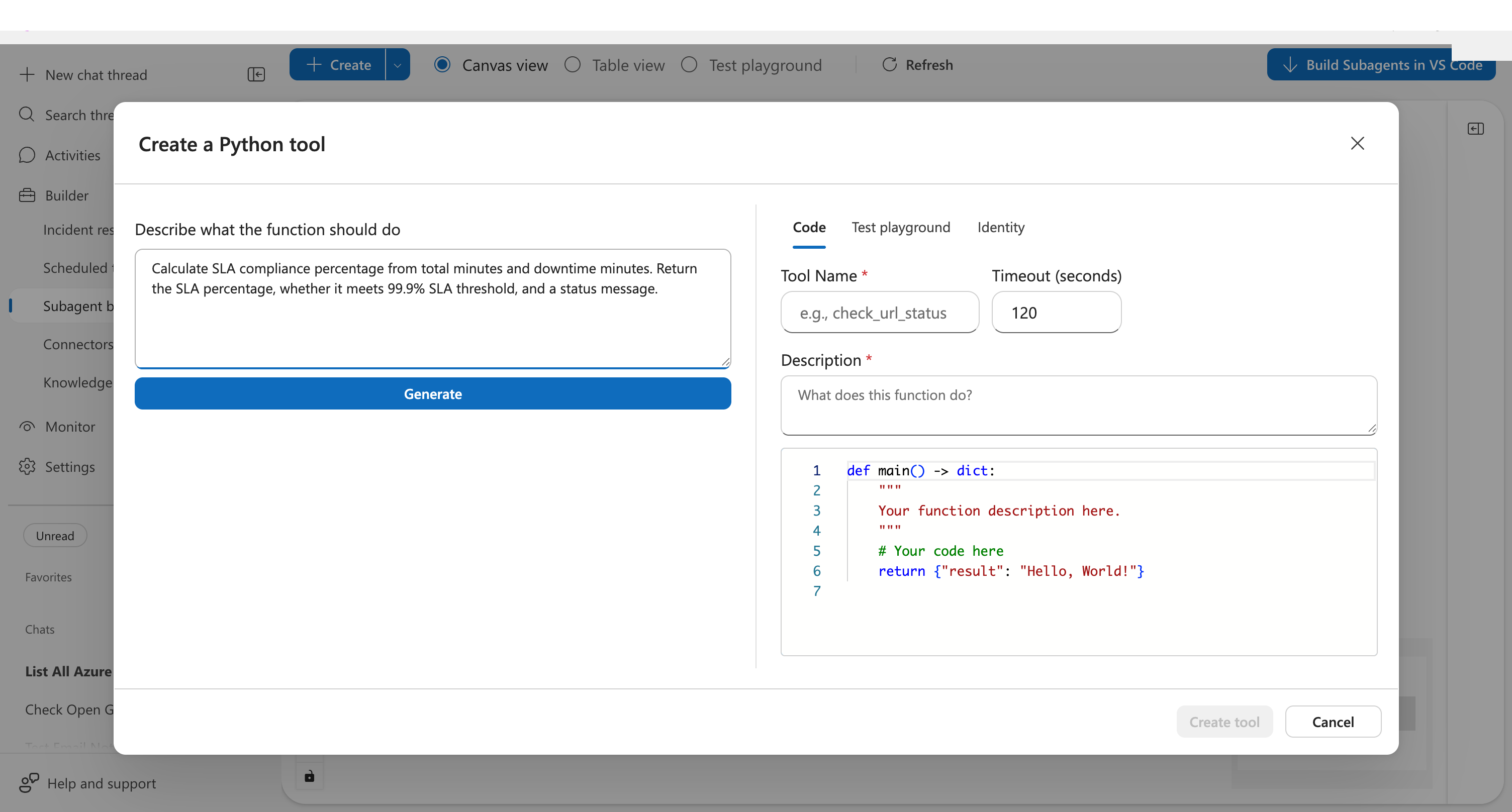The width and height of the screenshot is (1512, 812).
Task: Switch to the Code tab
Action: point(809,228)
